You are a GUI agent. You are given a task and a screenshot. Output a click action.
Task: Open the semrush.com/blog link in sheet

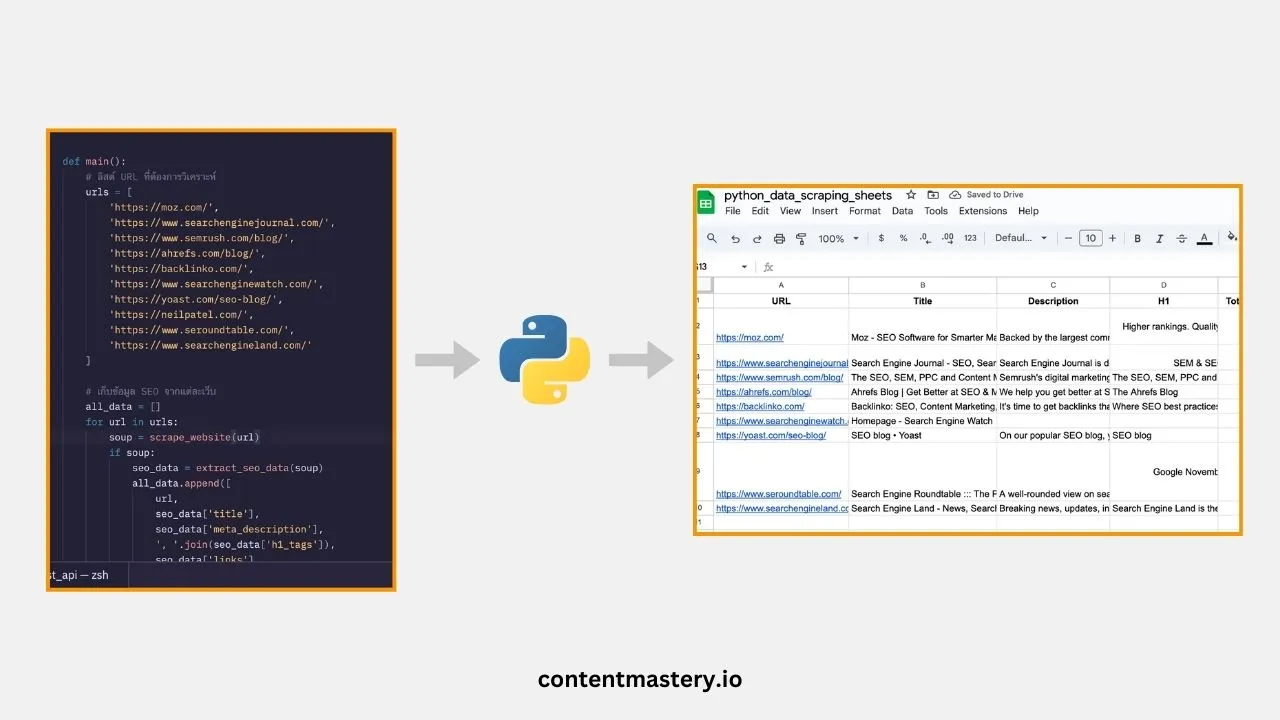(779, 377)
